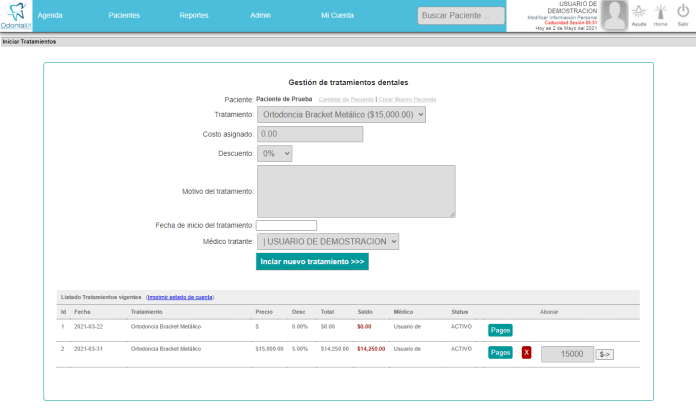The height and width of the screenshot is (417, 696).
Task: Delete second treatment with red X
Action: tap(526, 353)
